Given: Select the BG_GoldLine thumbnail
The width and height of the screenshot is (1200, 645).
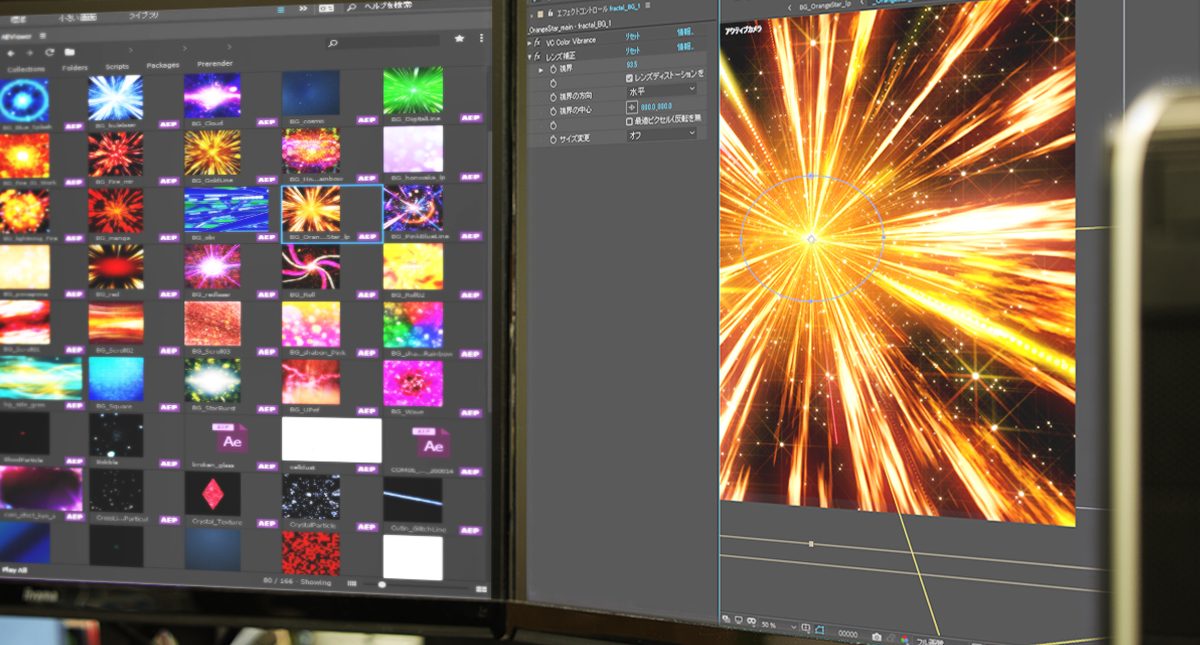Looking at the screenshot, I should point(212,152).
